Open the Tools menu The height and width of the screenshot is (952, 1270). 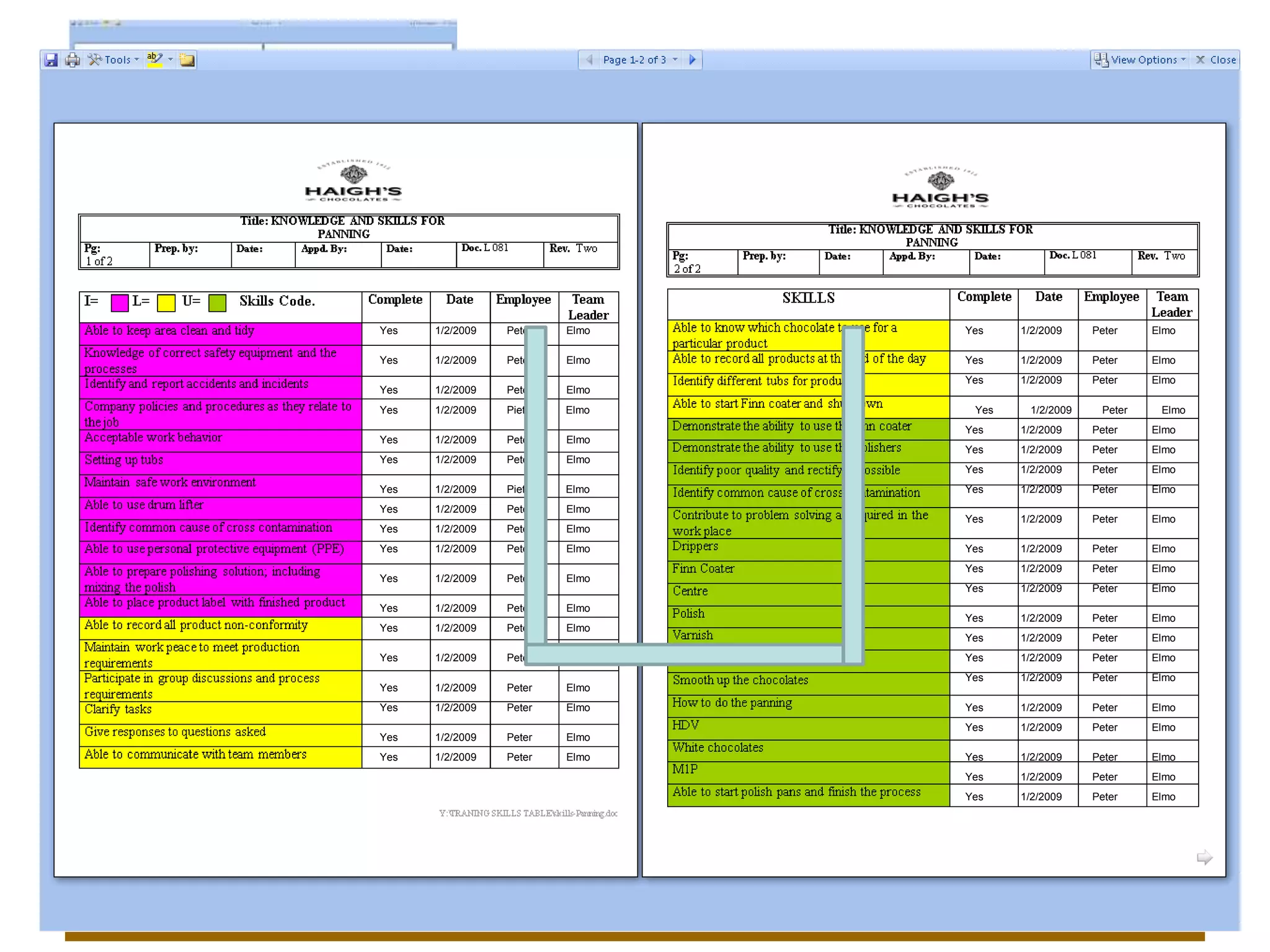click(114, 60)
